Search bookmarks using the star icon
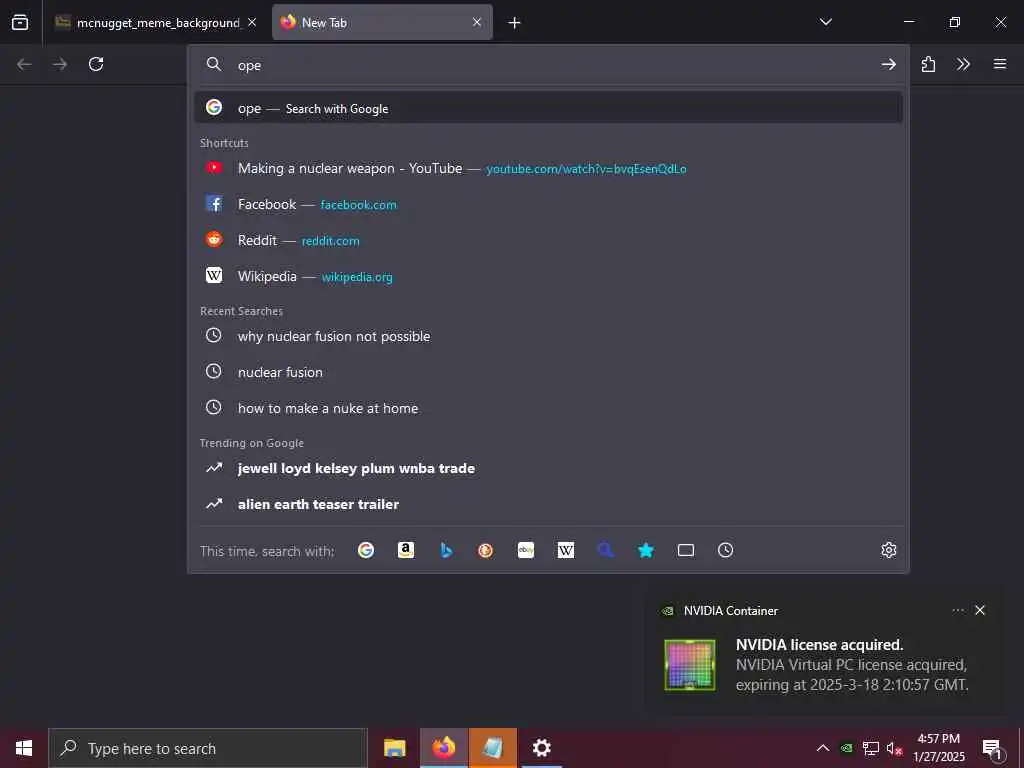Viewport: 1024px width, 768px height. pyautogui.click(x=646, y=551)
